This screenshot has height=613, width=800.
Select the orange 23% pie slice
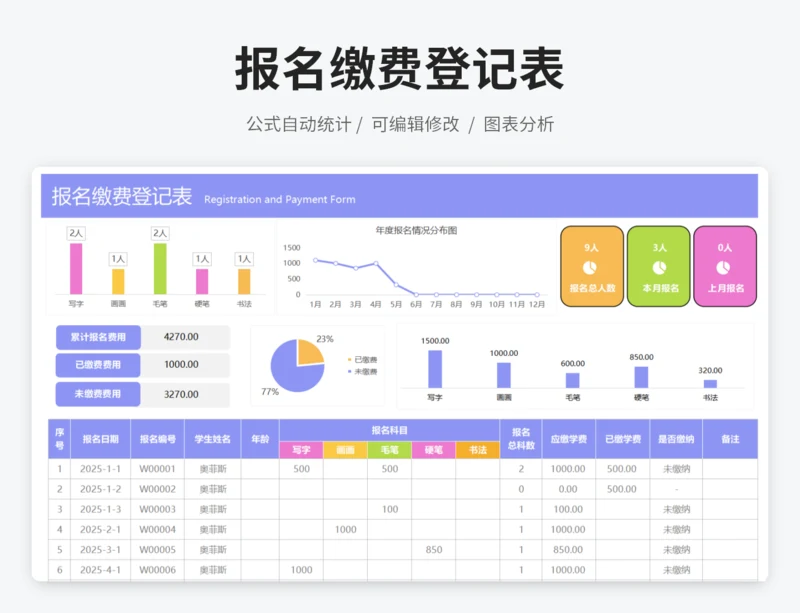point(310,352)
